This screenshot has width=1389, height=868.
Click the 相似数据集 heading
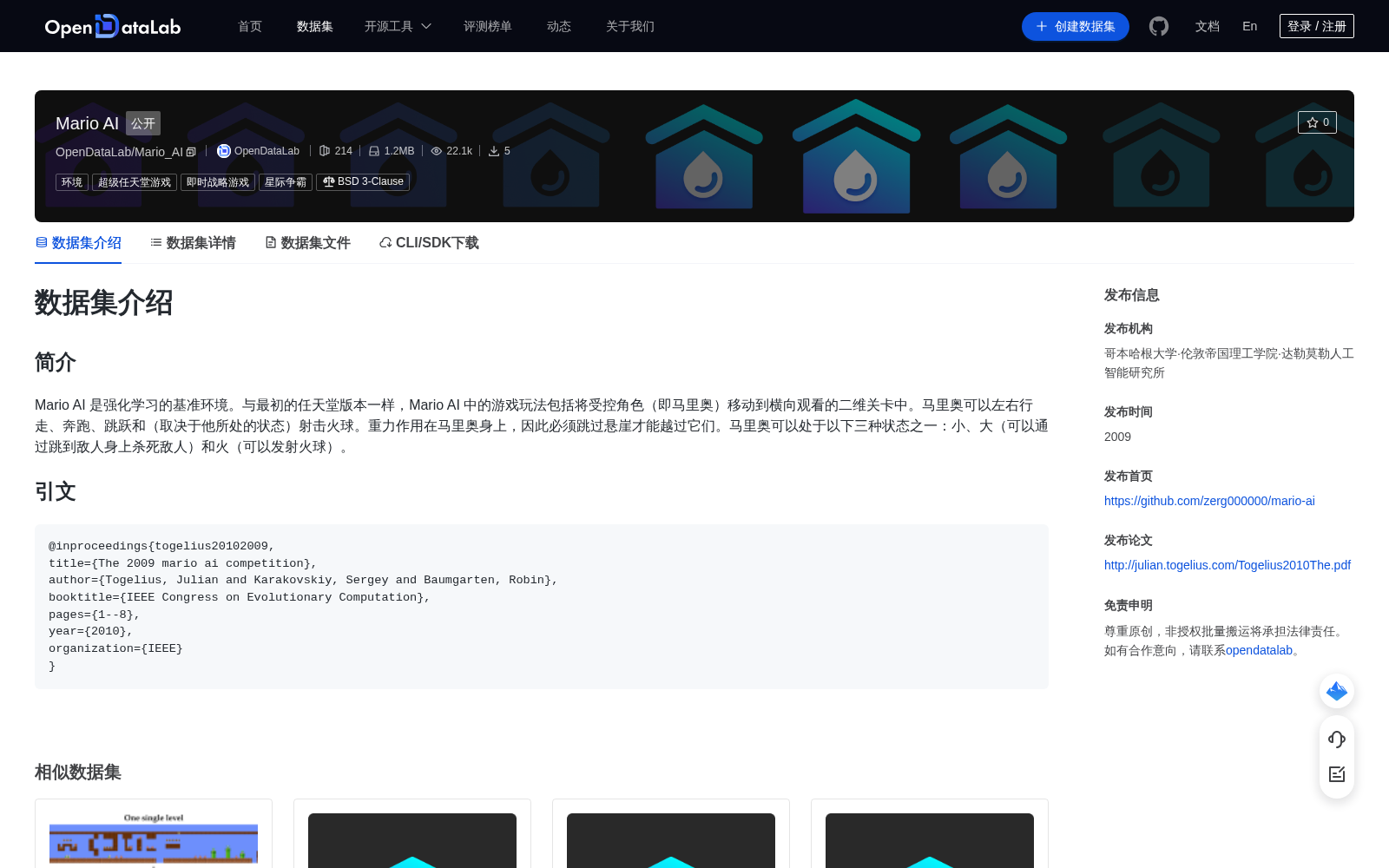pyautogui.click(x=78, y=772)
